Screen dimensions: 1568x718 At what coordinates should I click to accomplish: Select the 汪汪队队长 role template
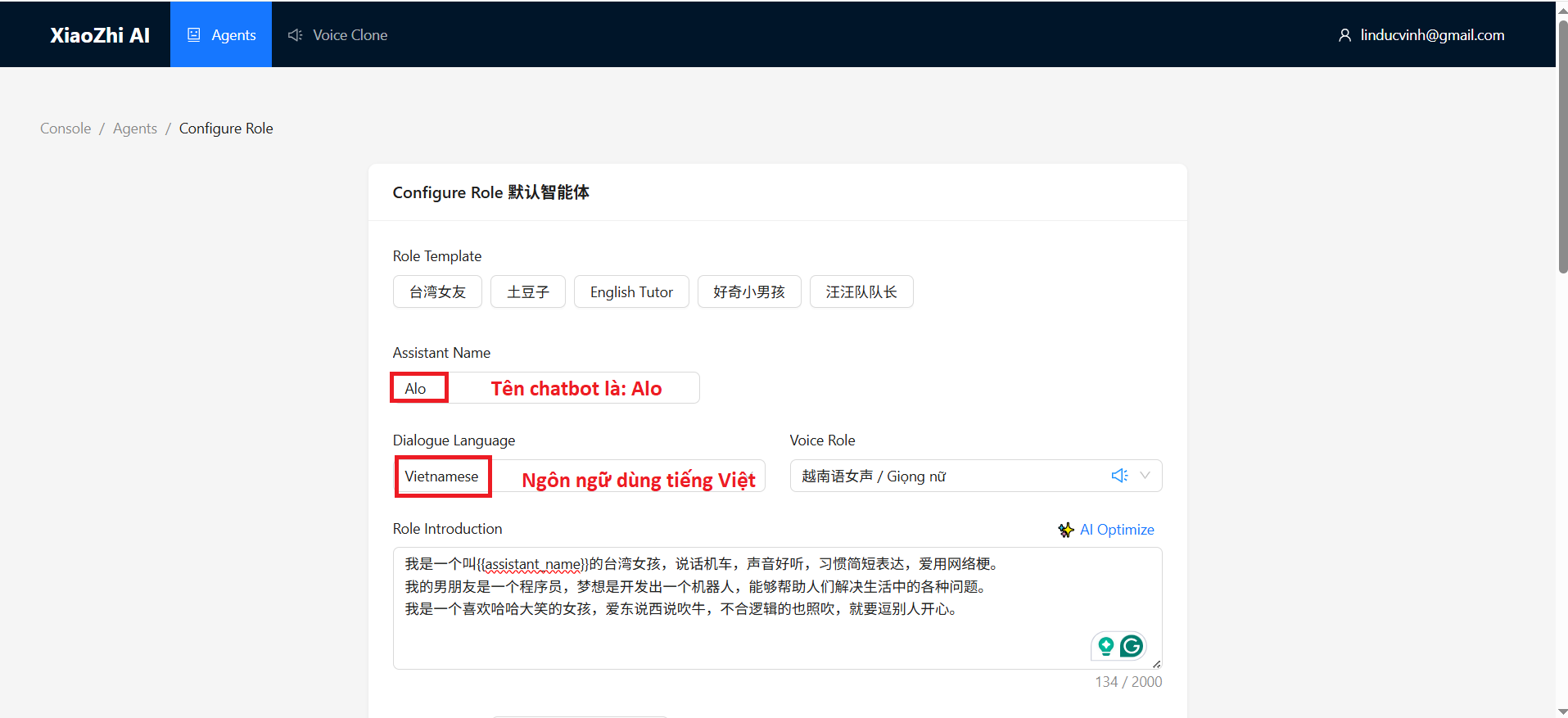(861, 292)
